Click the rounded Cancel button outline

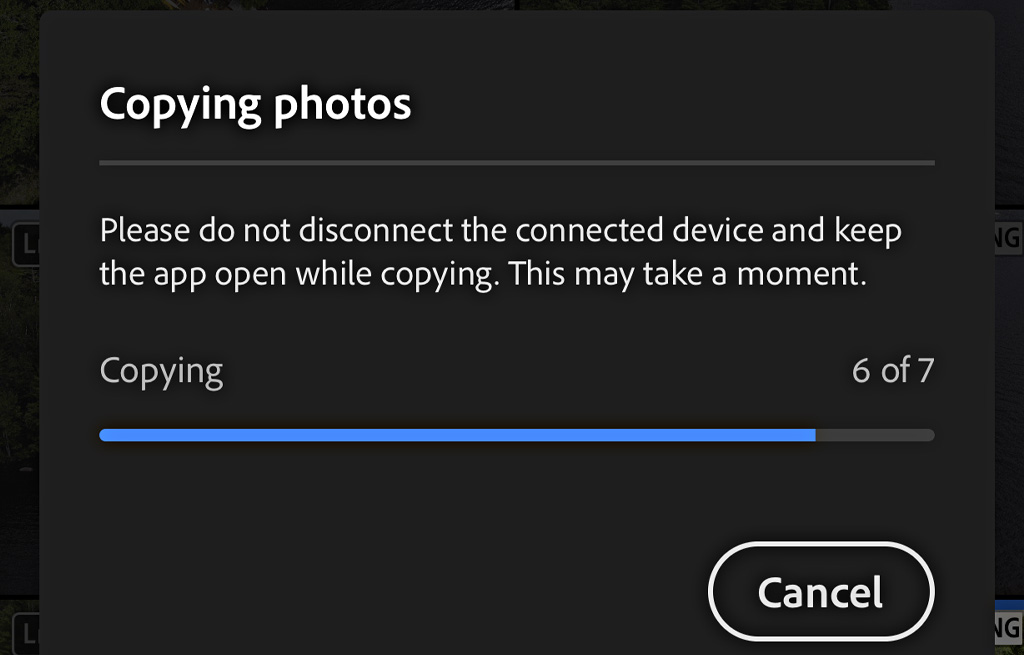[820, 591]
